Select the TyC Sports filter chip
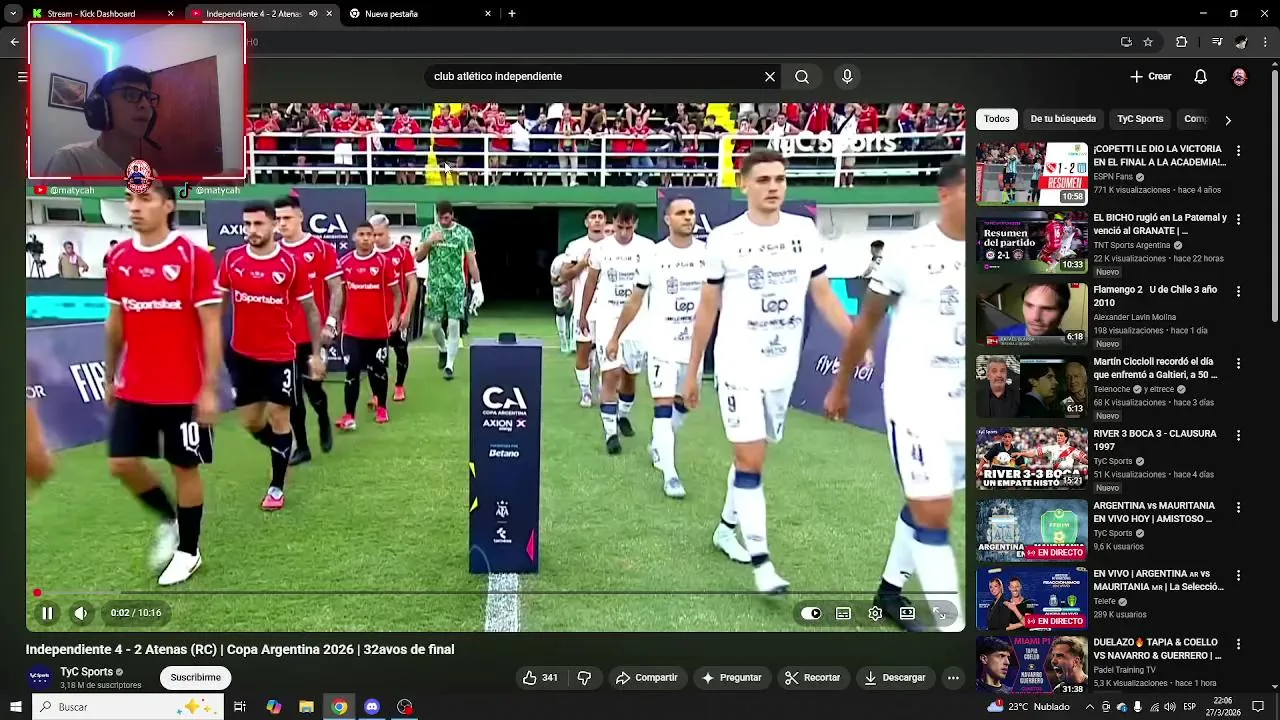1280x720 pixels. point(1140,119)
